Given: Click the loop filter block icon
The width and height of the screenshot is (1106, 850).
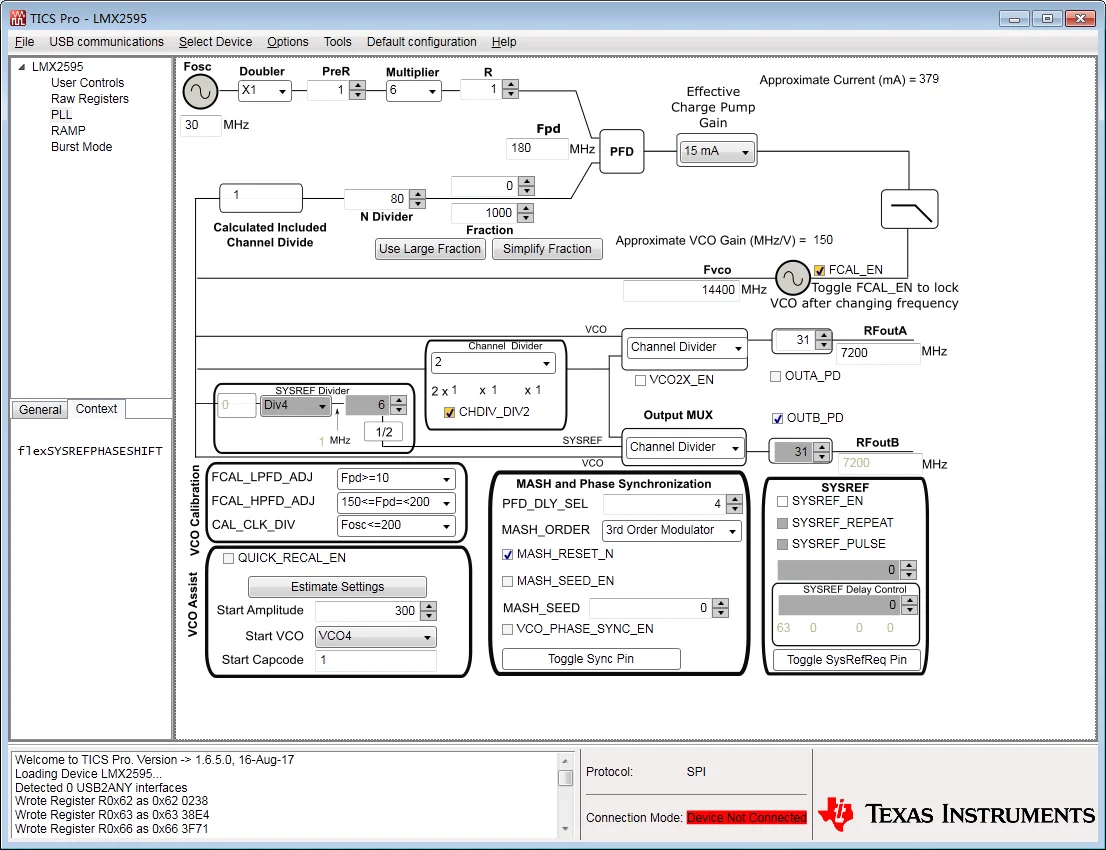Looking at the screenshot, I should 909,209.
